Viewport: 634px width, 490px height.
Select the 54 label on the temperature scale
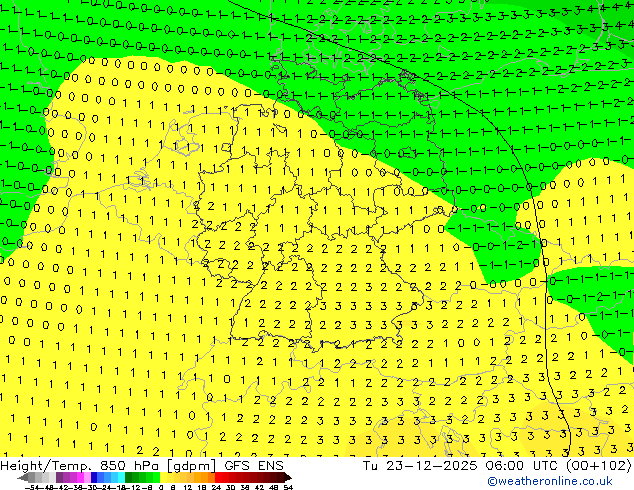tap(287, 487)
